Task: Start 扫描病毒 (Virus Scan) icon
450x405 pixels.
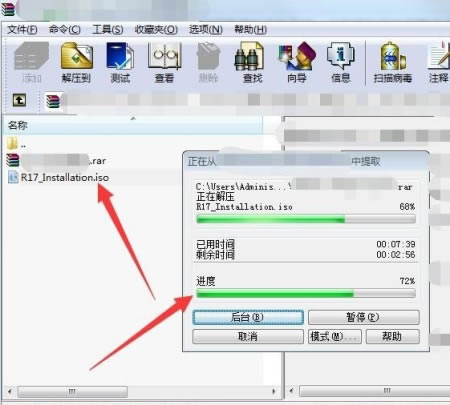Action: point(393,63)
